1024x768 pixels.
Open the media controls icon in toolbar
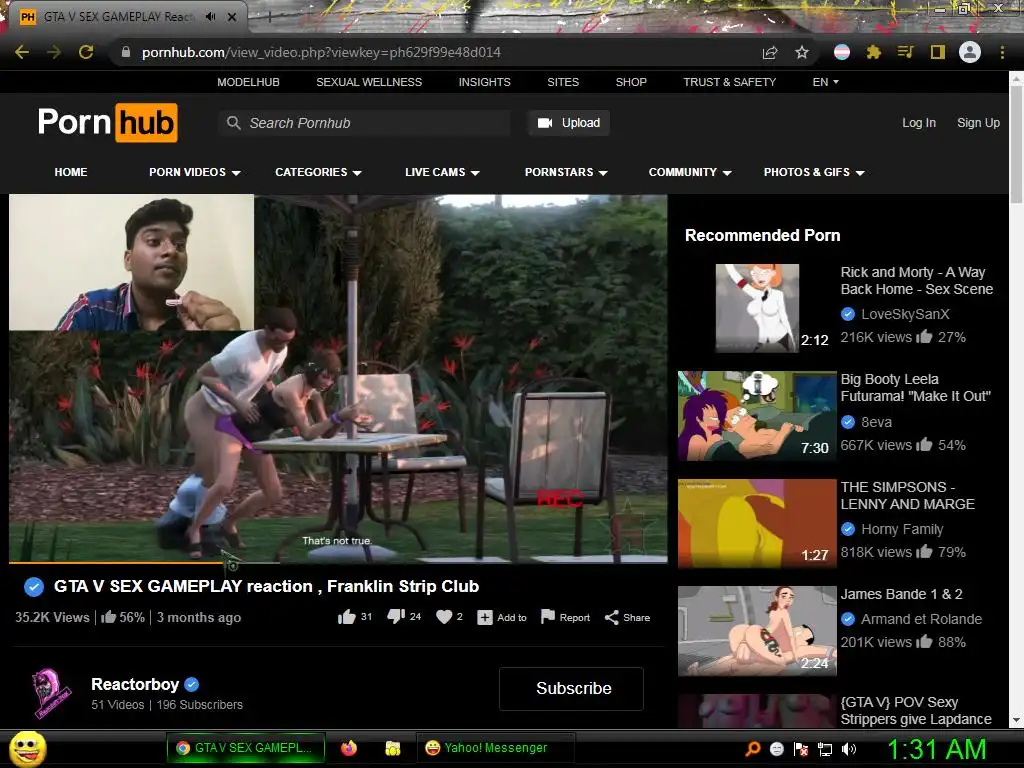905,52
